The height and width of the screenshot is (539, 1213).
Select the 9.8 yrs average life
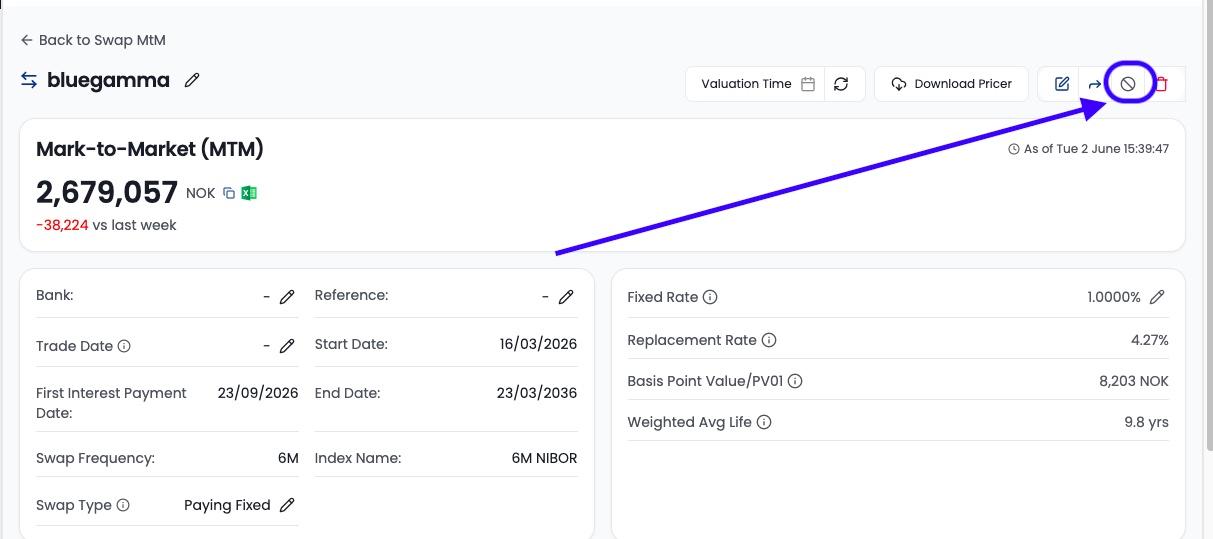pyautogui.click(x=1146, y=422)
